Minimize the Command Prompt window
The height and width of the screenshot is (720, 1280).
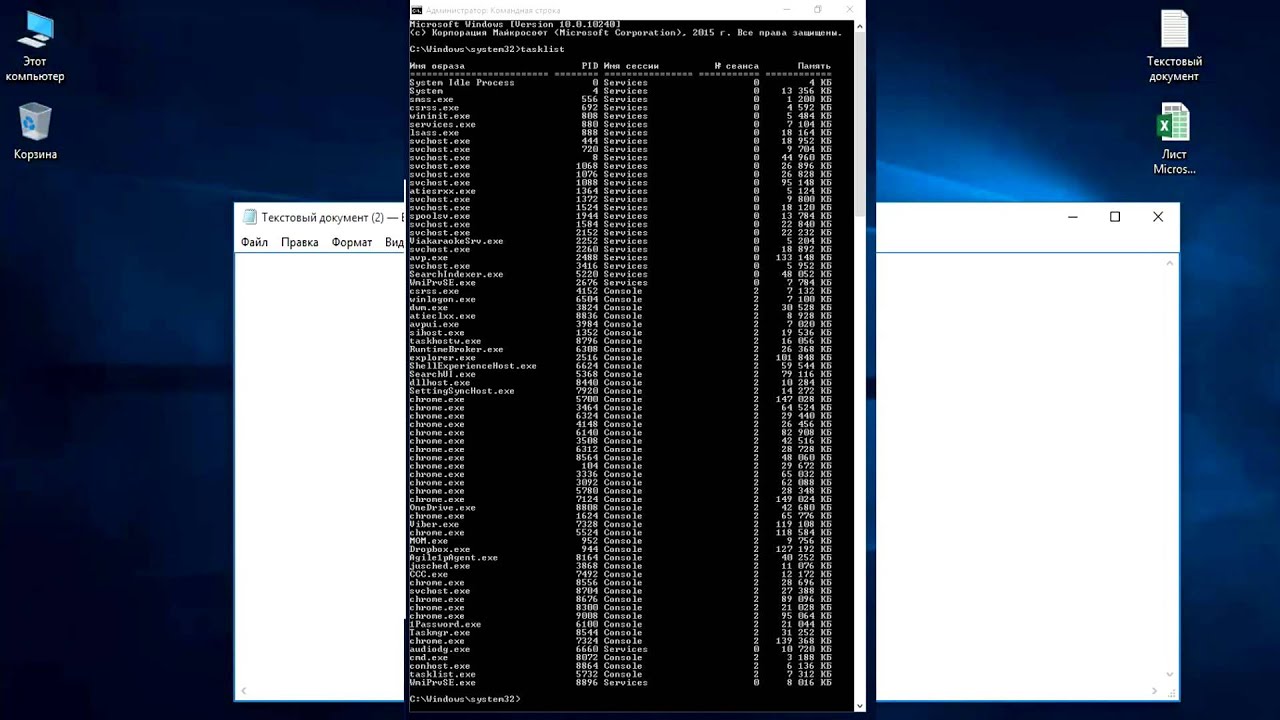tap(785, 9)
